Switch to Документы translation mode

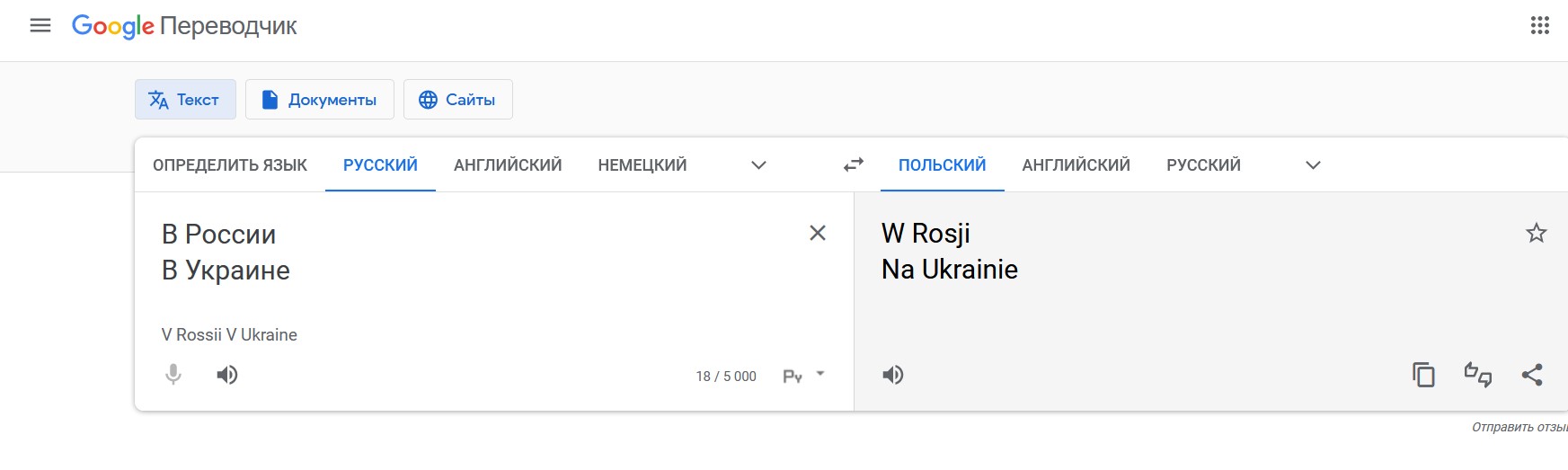(x=320, y=100)
